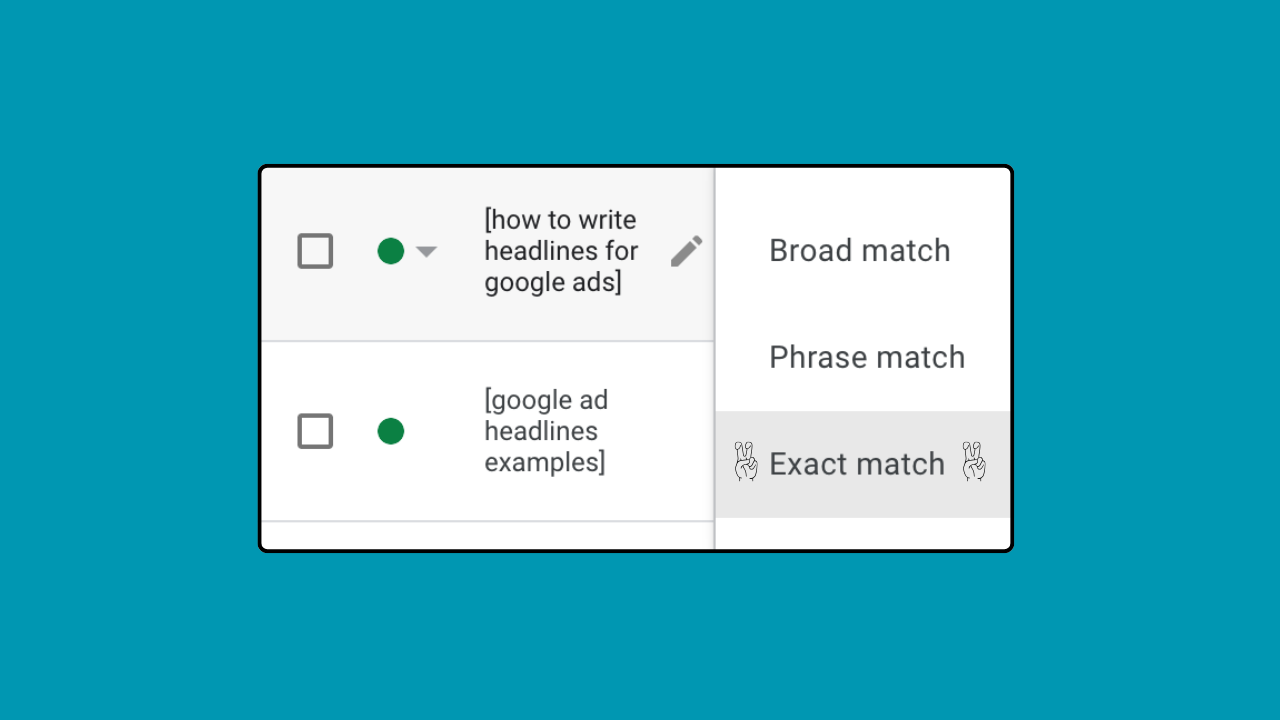Screen dimensions: 1280x720
Task: Click the green status dot in second row
Action: point(390,431)
